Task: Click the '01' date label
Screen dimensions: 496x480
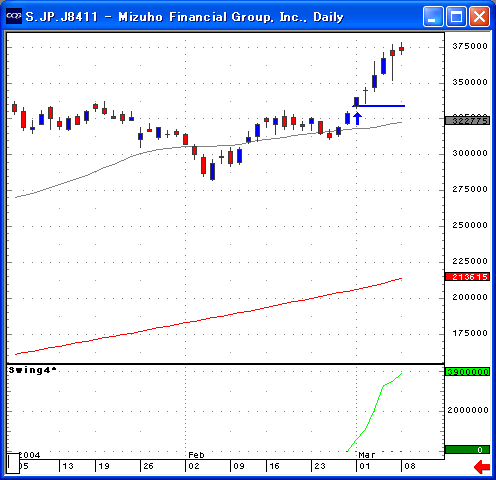Action: pyautogui.click(x=365, y=466)
